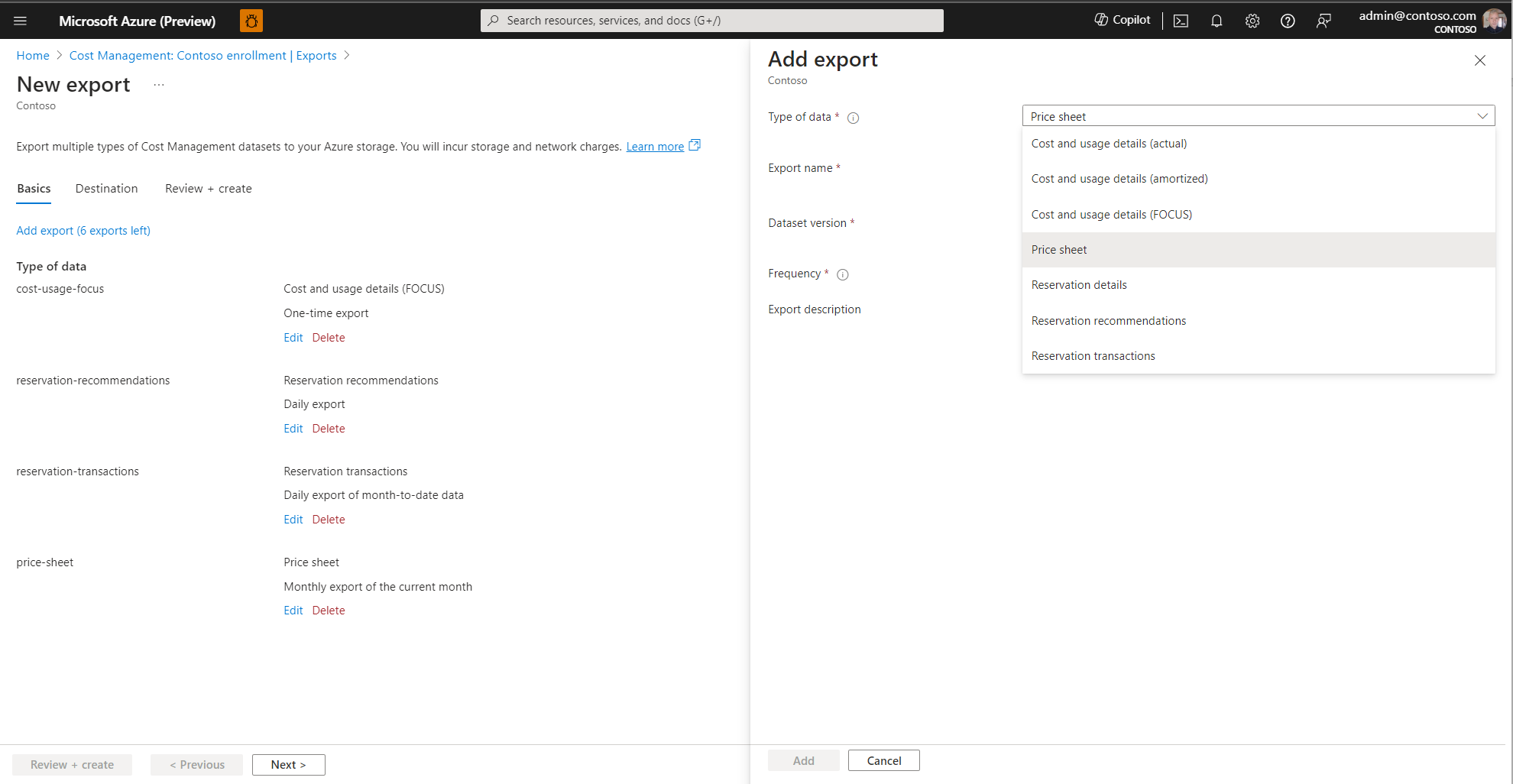Screen dimensions: 1513x784
Task: Launch the Cloud Shell terminal icon
Action: 1181,21
